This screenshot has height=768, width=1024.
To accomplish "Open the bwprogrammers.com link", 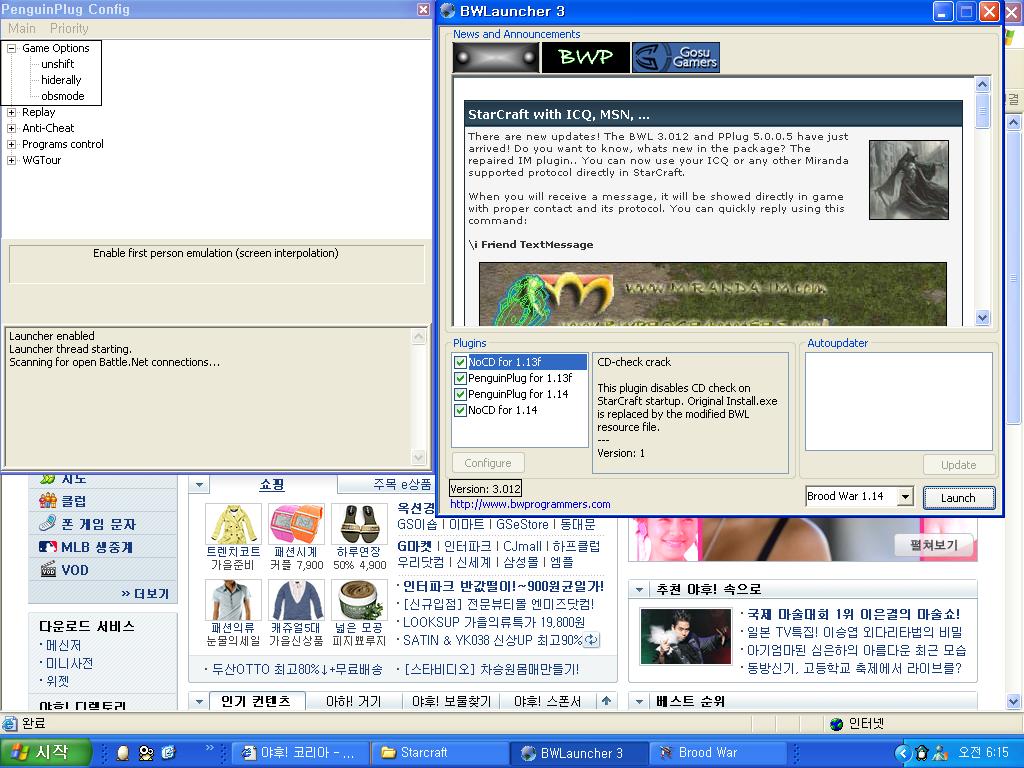I will 530,504.
